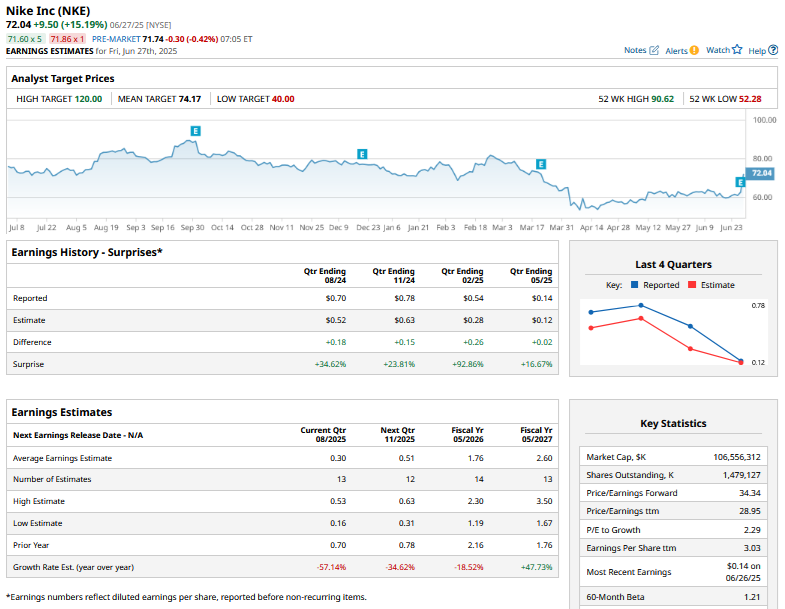Viewport: 785px width, 609px height.
Task: Add NKE to watchlist with star icon
Action: 737,50
